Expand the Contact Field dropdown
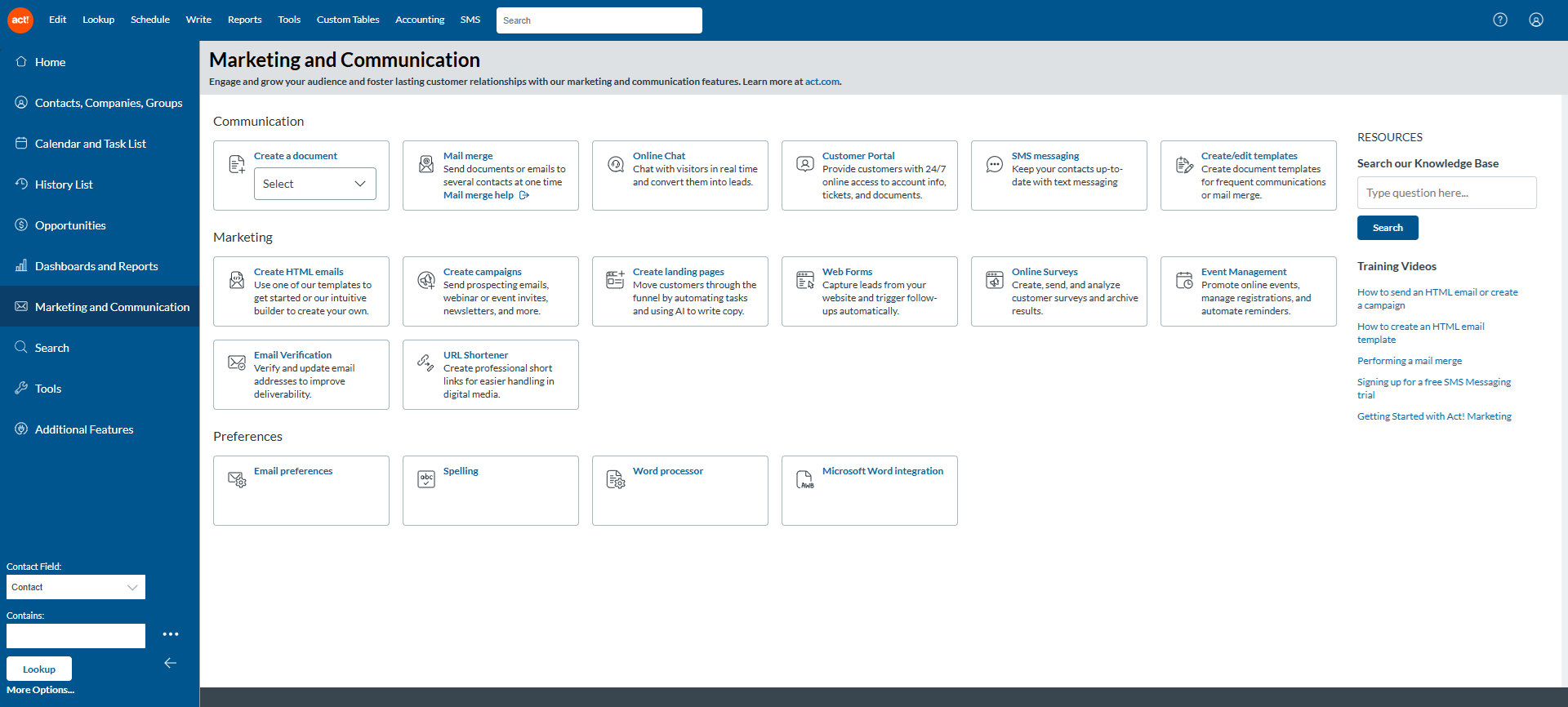This screenshot has height=707, width=1568. 76,587
